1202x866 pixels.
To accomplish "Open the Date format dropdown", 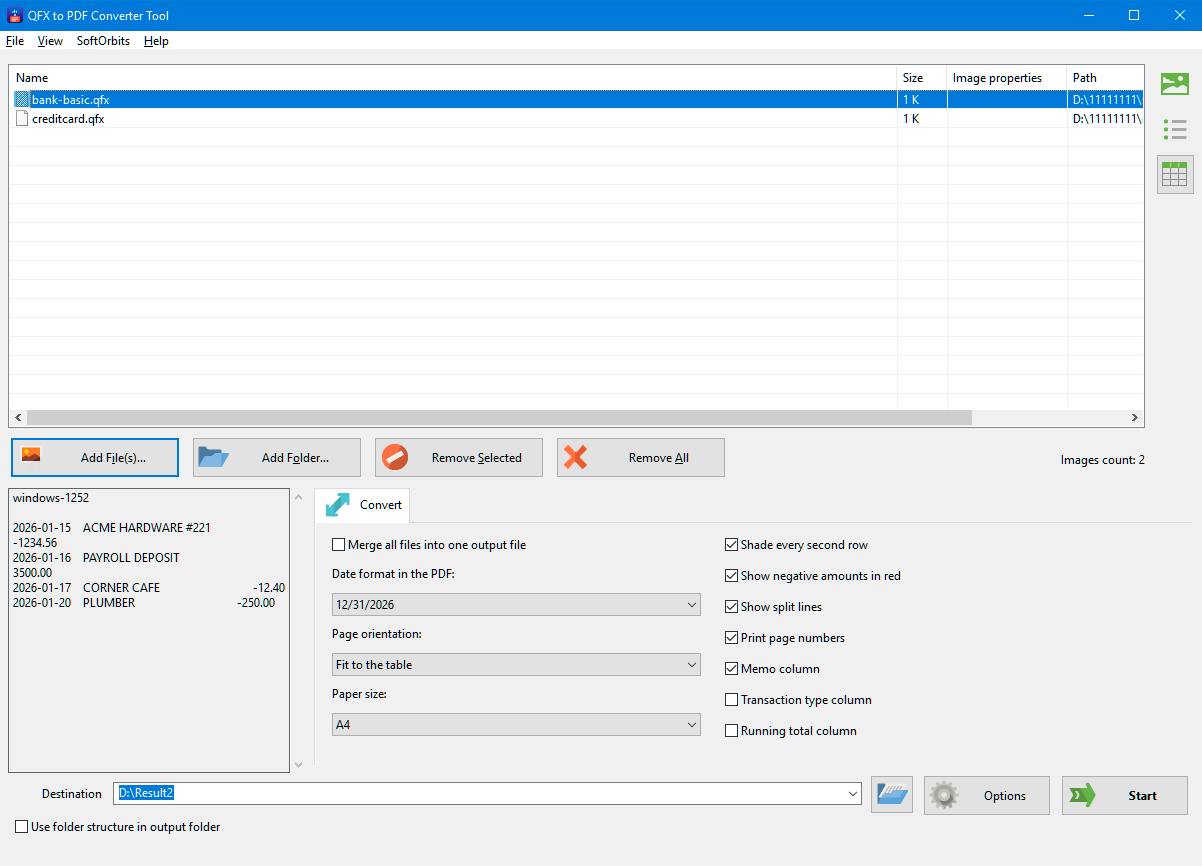I will [x=516, y=605].
